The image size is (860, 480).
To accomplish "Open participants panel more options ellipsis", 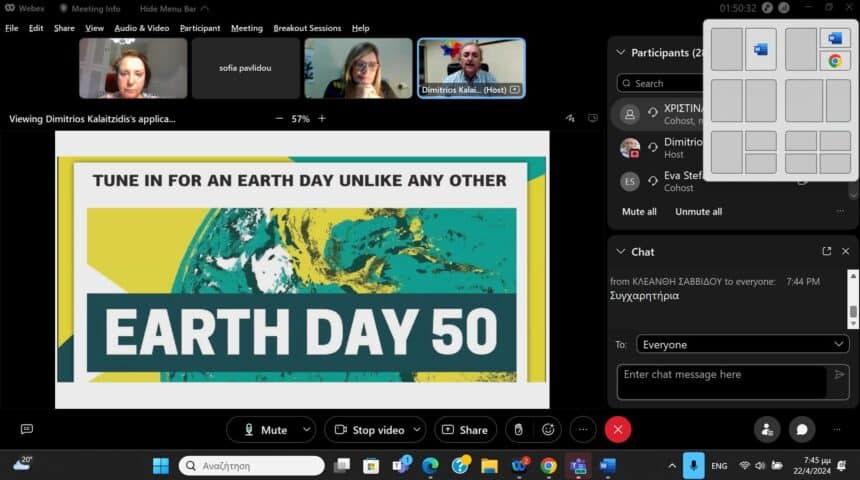I will coord(840,211).
